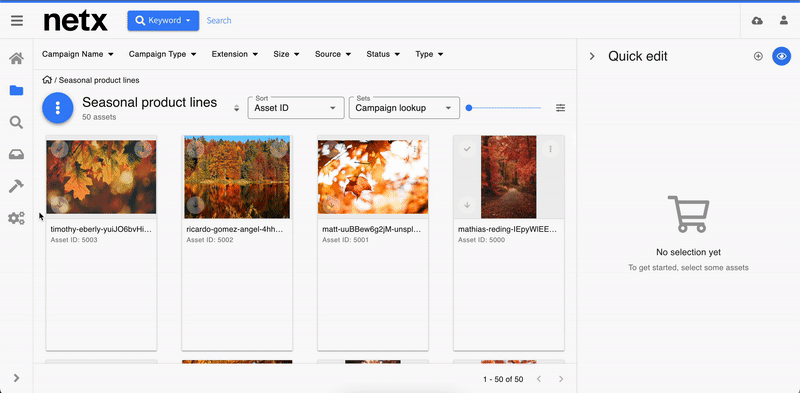Viewport: 800px width, 393px height.
Task: Open gallery display options icon
Action: [x=561, y=108]
